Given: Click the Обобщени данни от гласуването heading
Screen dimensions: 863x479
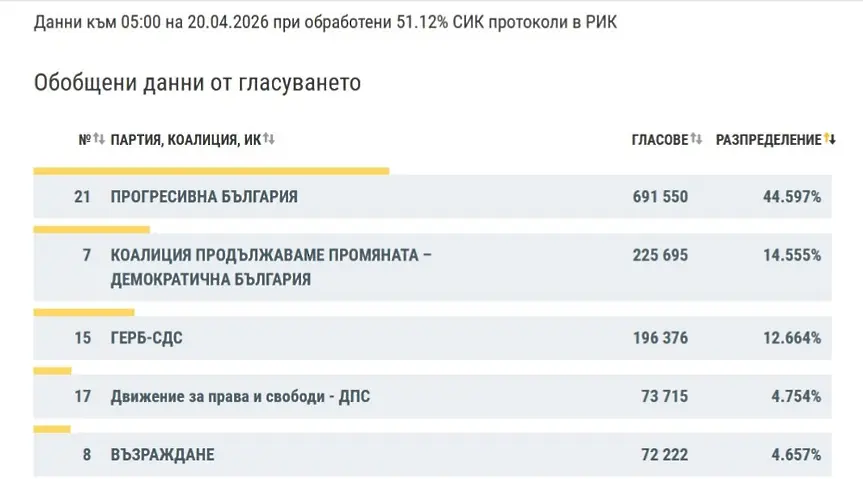Looking at the screenshot, I should pyautogui.click(x=197, y=83).
